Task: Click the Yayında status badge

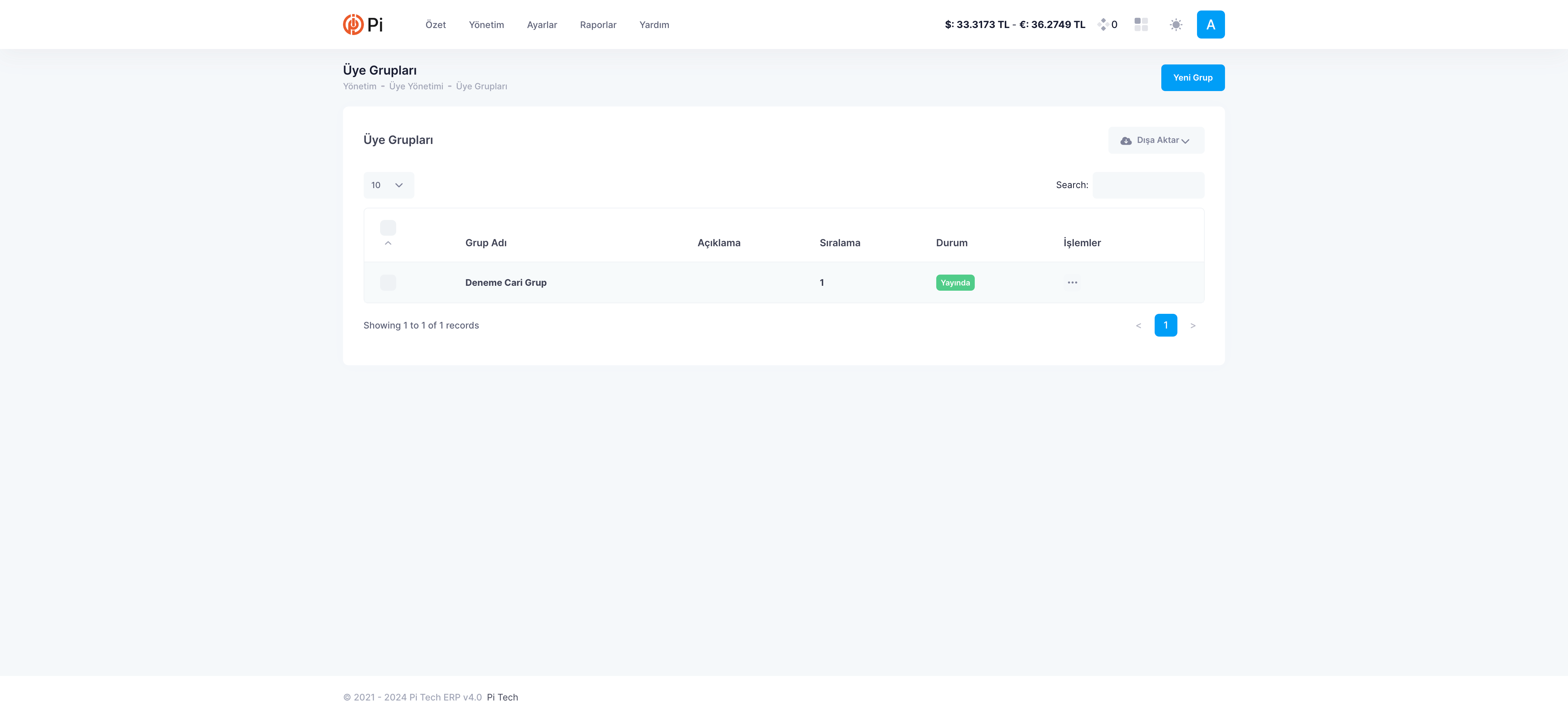Action: click(954, 283)
